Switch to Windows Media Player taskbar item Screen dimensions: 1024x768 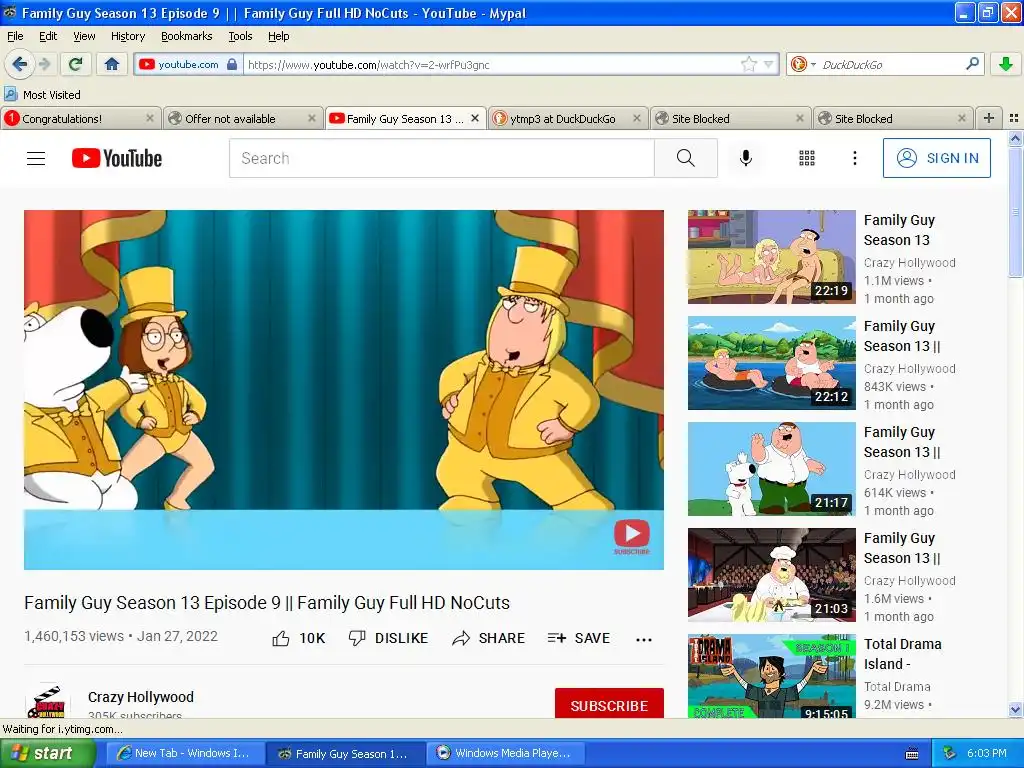506,753
